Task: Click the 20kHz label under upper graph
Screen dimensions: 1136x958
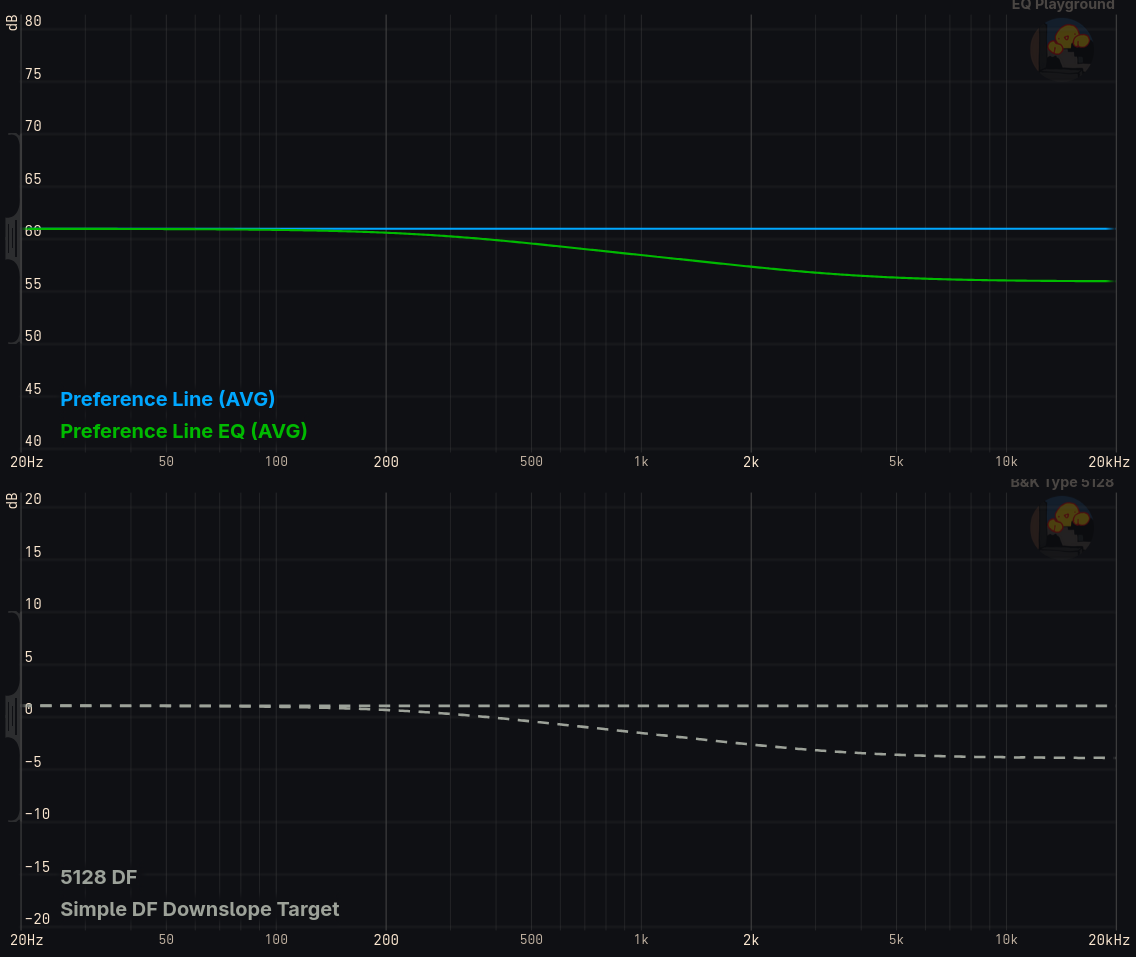Action: [x=1108, y=462]
